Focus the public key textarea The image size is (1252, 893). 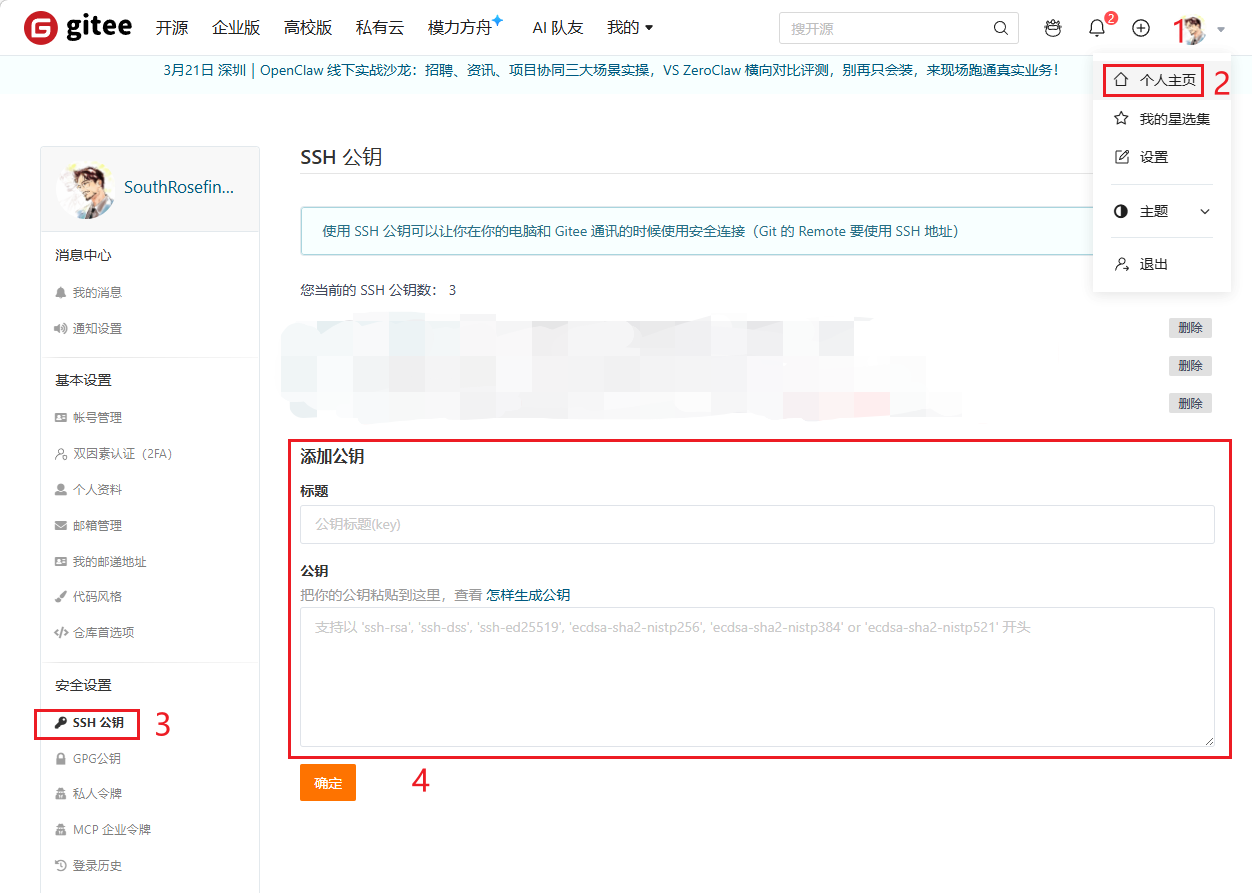(757, 677)
